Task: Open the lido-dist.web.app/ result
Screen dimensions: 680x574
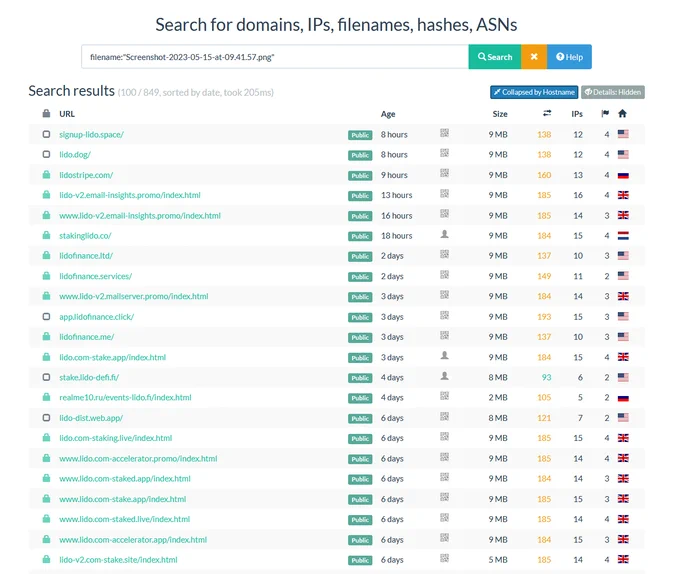Action: (x=91, y=418)
